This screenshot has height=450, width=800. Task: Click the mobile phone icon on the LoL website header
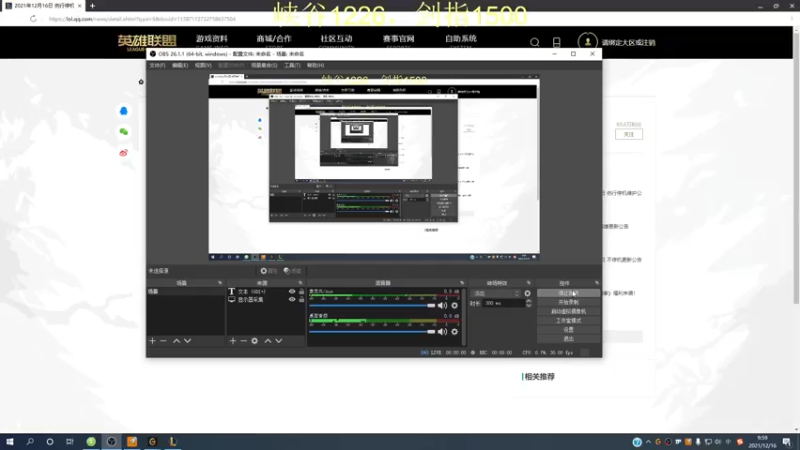(557, 42)
